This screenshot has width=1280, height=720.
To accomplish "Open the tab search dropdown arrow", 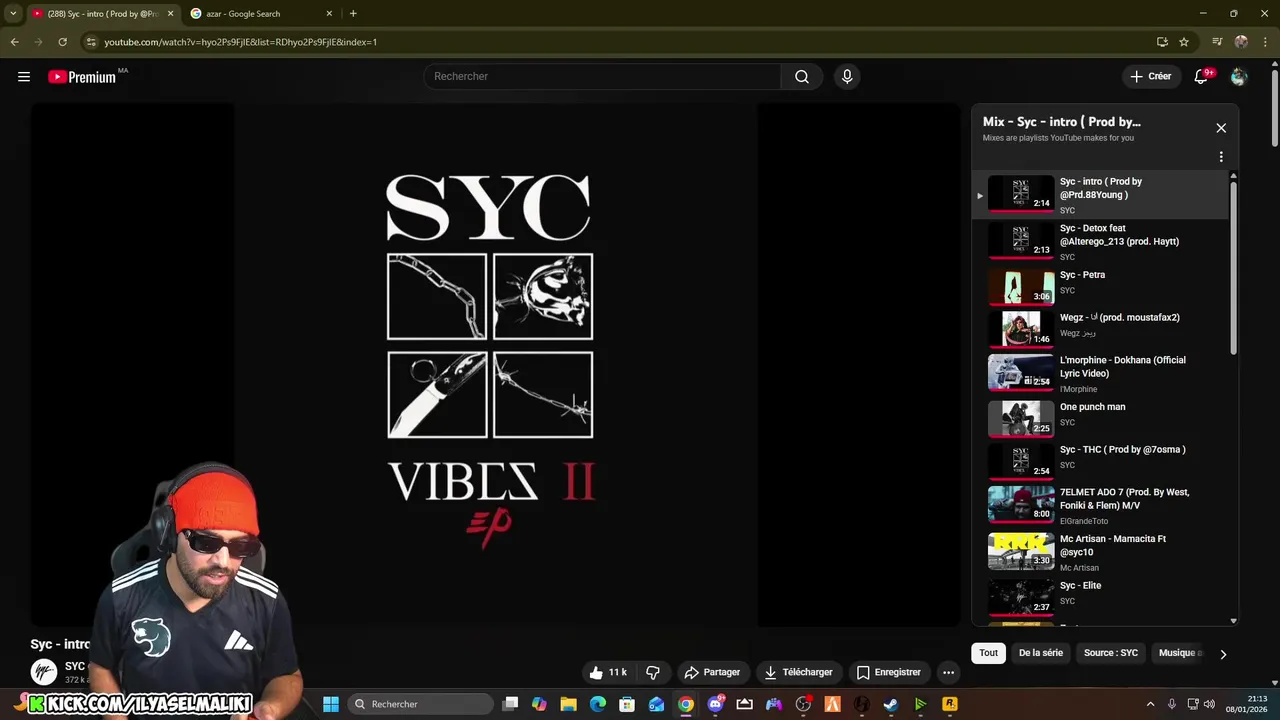I will pos(13,14).
